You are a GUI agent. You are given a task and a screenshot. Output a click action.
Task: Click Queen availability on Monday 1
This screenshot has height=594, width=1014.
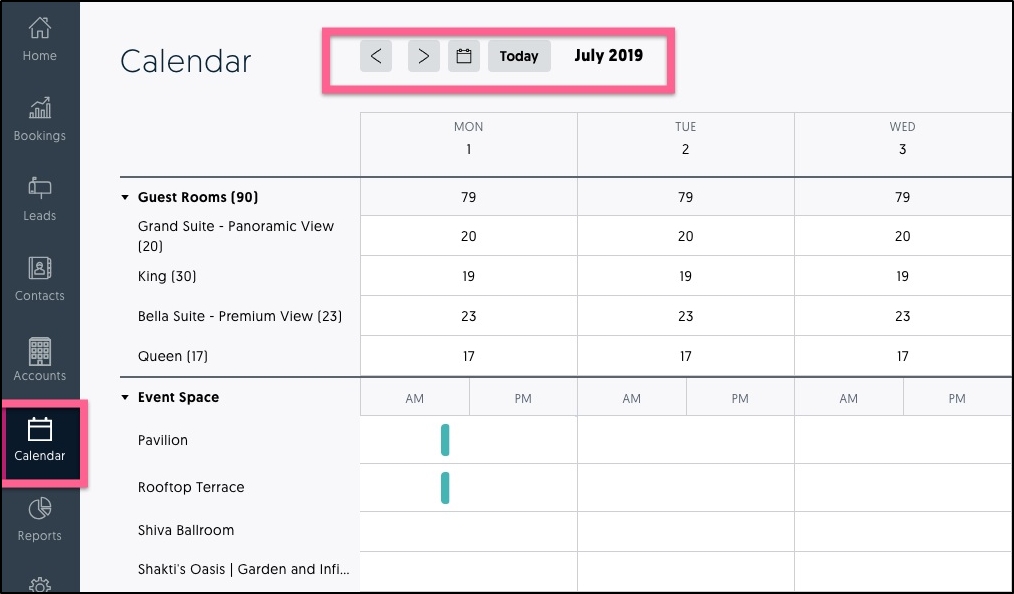pyautogui.click(x=468, y=356)
